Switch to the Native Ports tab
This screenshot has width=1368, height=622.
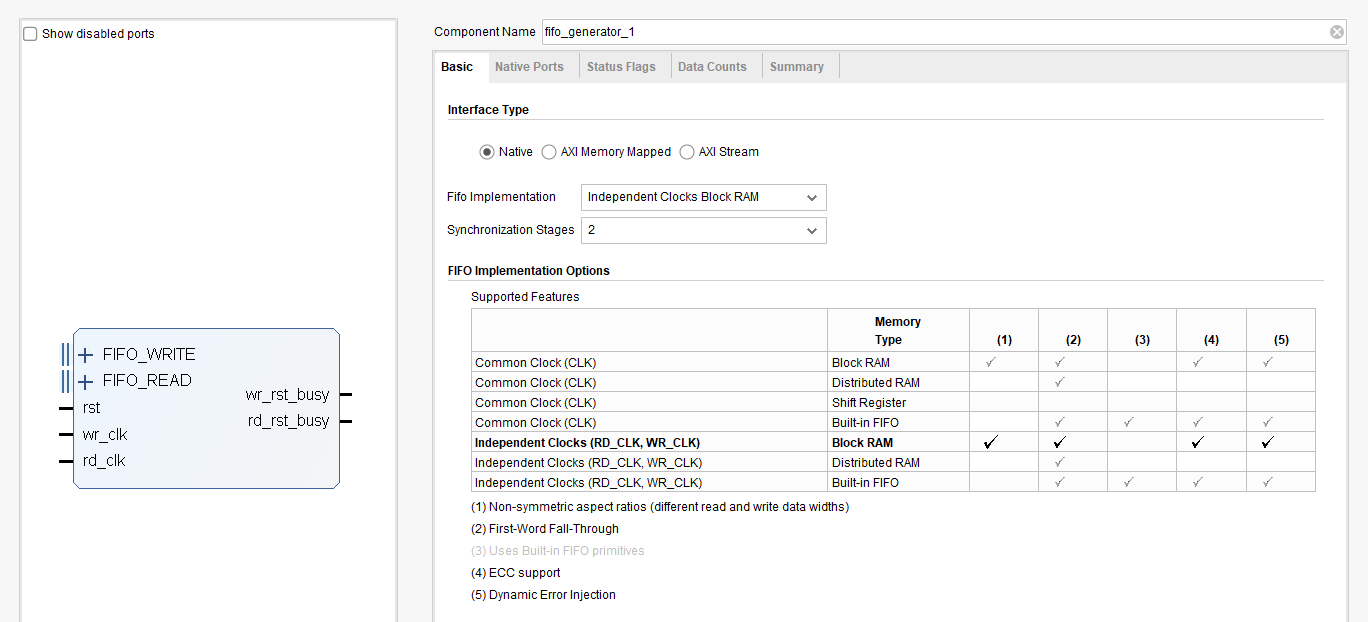pos(529,67)
